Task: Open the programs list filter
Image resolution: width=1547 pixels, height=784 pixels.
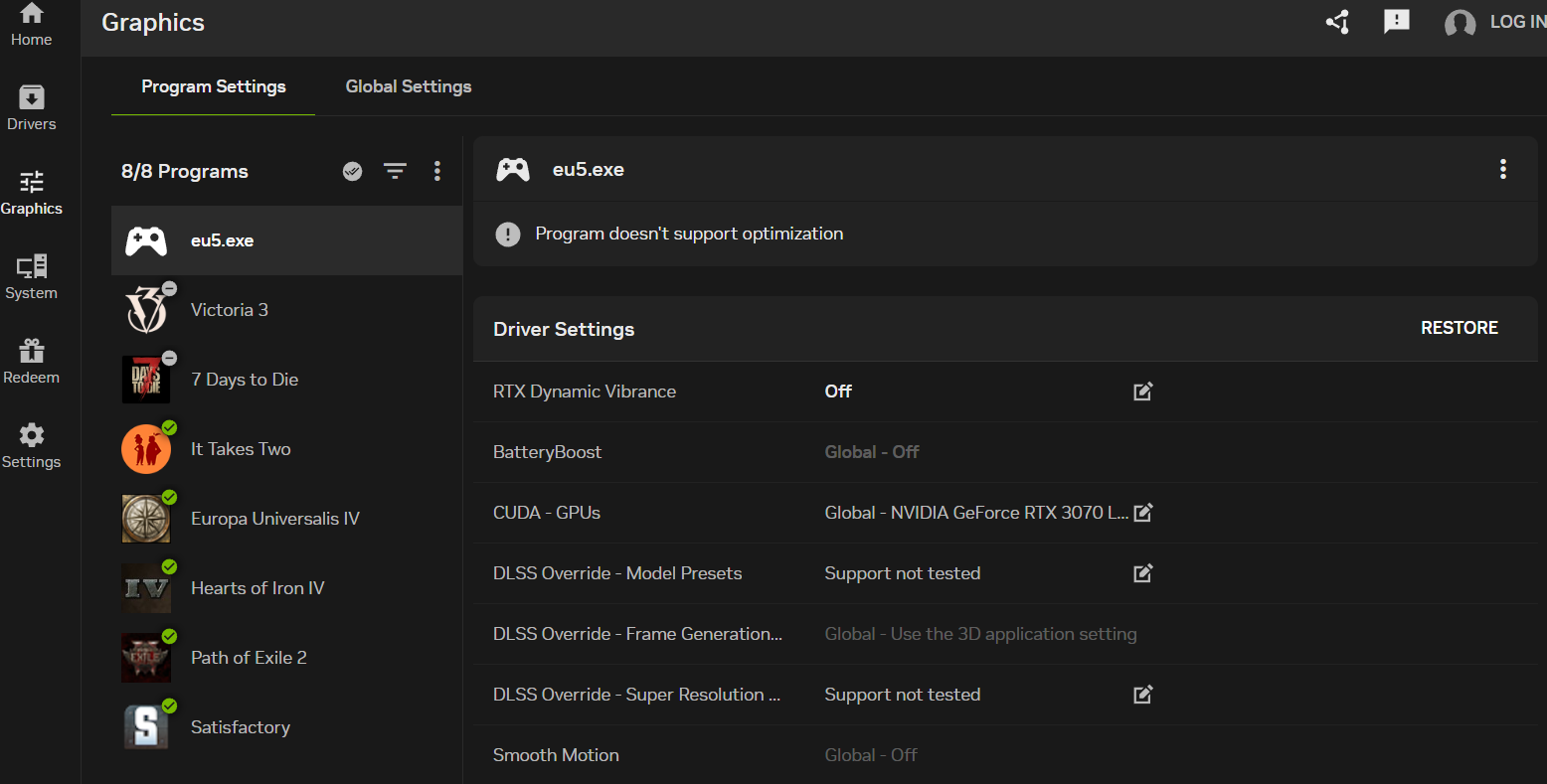Action: click(x=395, y=171)
